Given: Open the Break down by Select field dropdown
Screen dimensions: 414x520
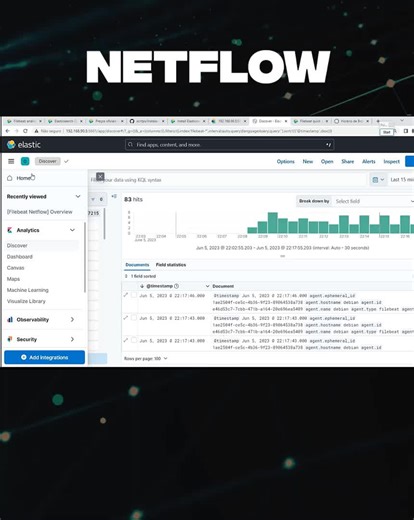Looking at the screenshot, I should tap(374, 201).
